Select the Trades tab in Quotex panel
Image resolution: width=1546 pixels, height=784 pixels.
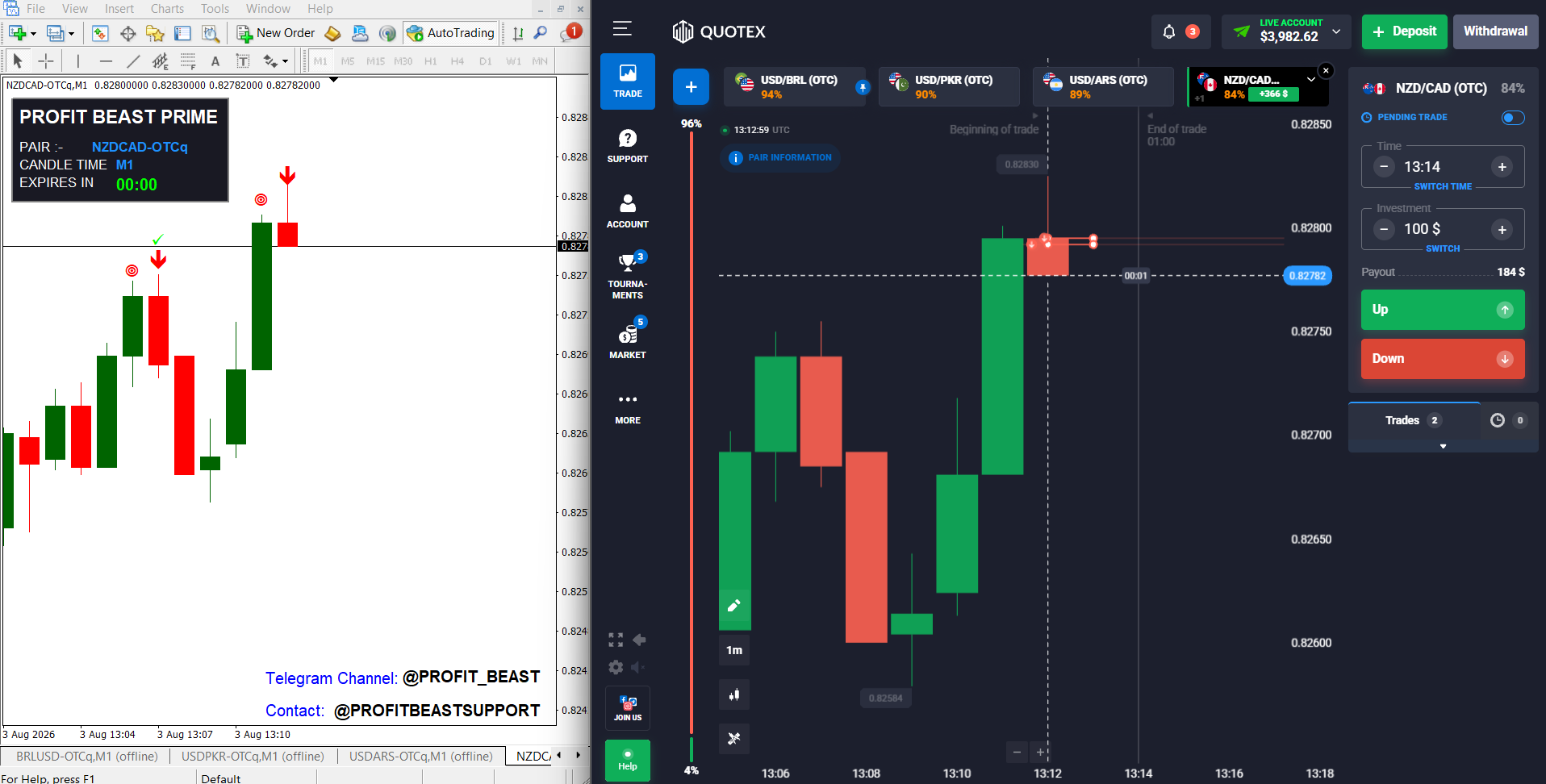click(1413, 420)
